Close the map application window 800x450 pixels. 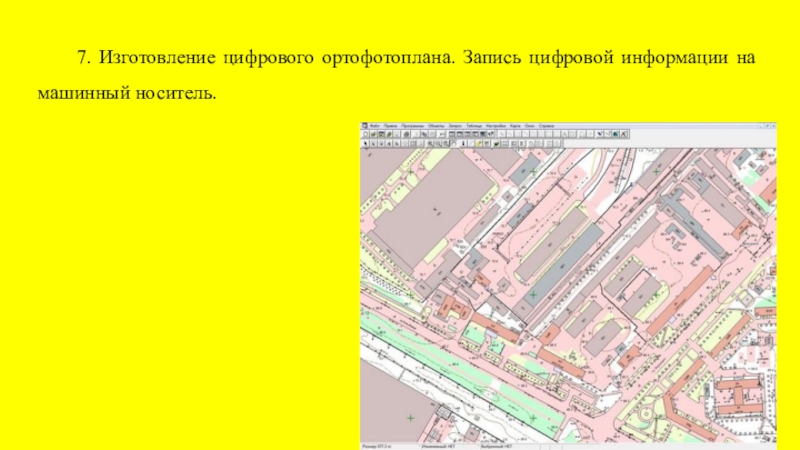point(773,126)
